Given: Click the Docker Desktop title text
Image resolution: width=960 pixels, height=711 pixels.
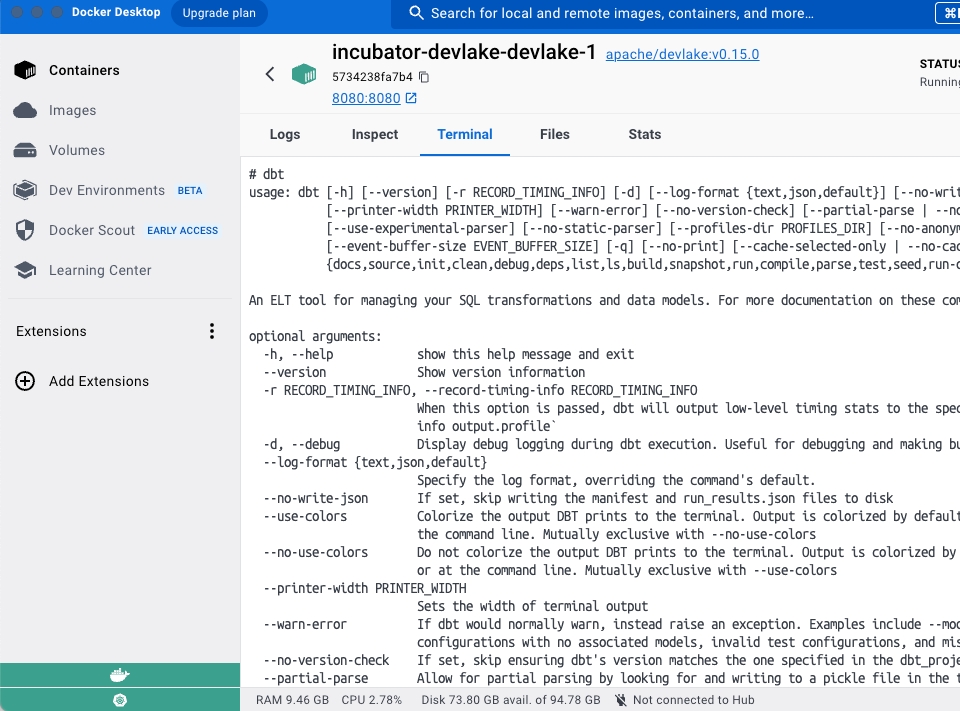Looking at the screenshot, I should click(x=116, y=12).
